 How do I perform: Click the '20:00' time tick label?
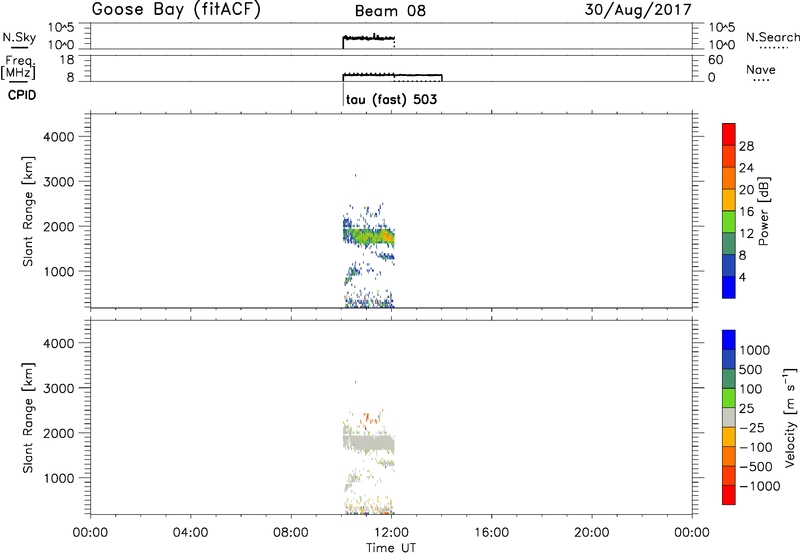pos(592,533)
